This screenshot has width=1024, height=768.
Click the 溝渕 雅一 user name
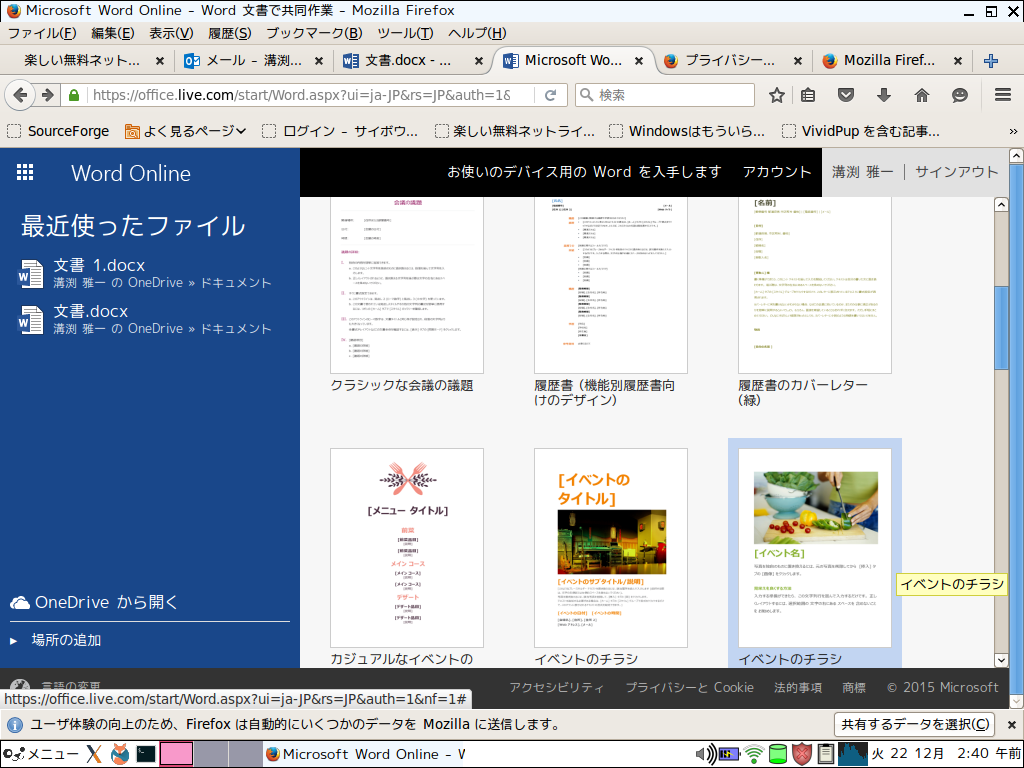click(x=862, y=172)
